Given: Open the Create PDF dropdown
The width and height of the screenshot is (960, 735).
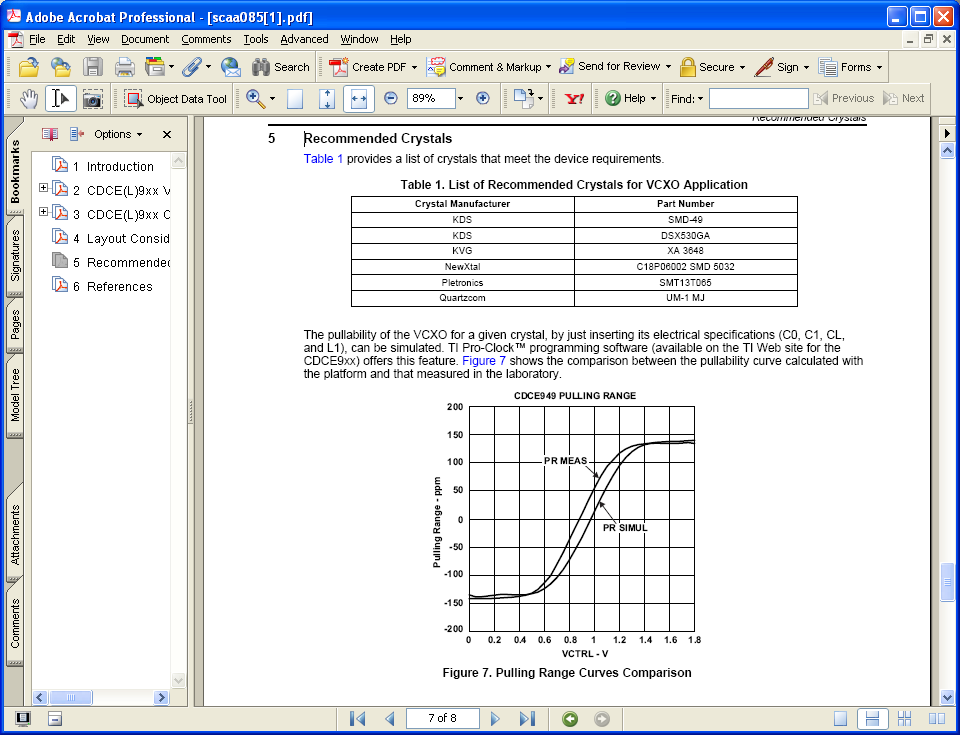Looking at the screenshot, I should click(414, 67).
